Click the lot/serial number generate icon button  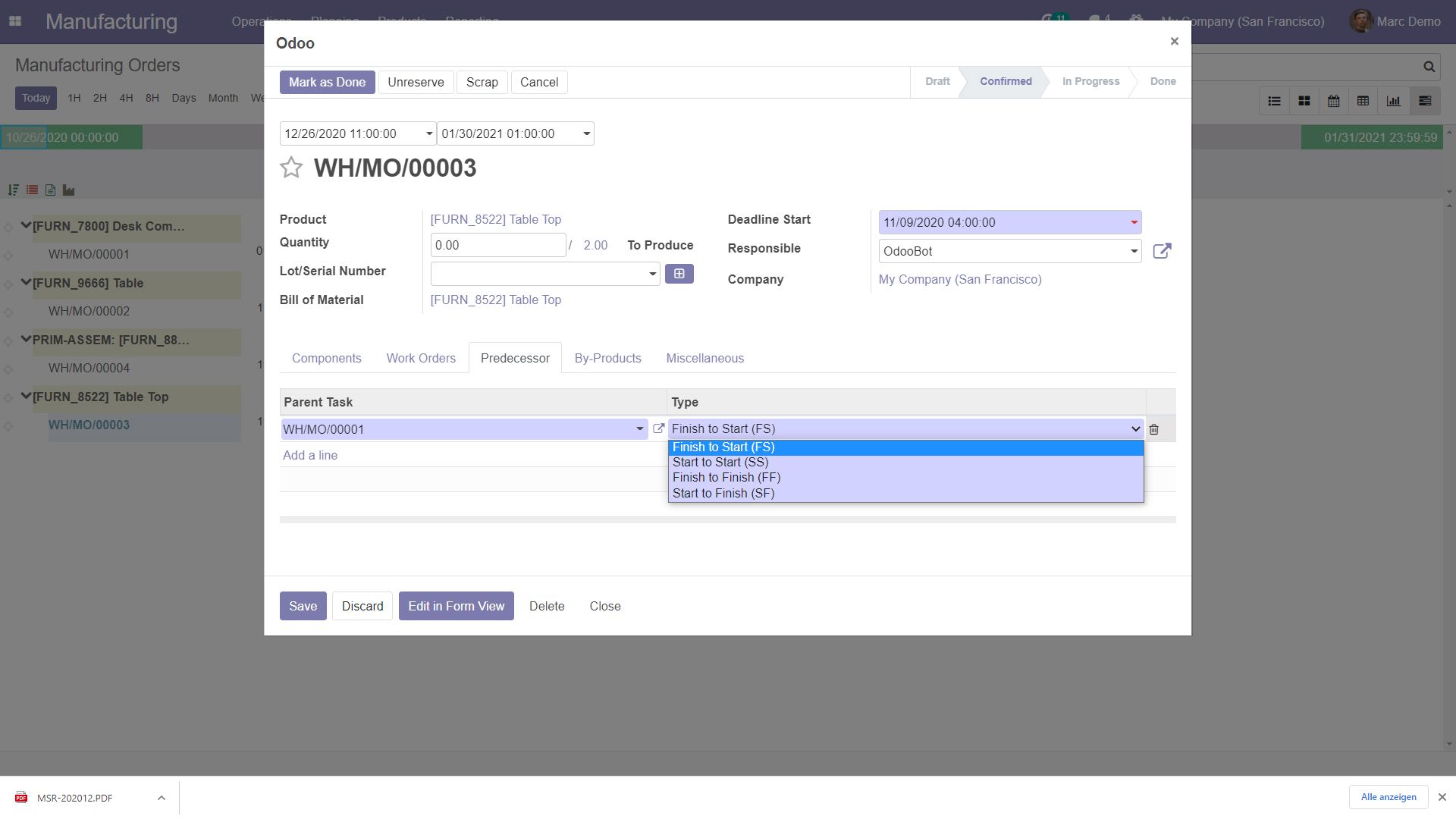tap(679, 274)
